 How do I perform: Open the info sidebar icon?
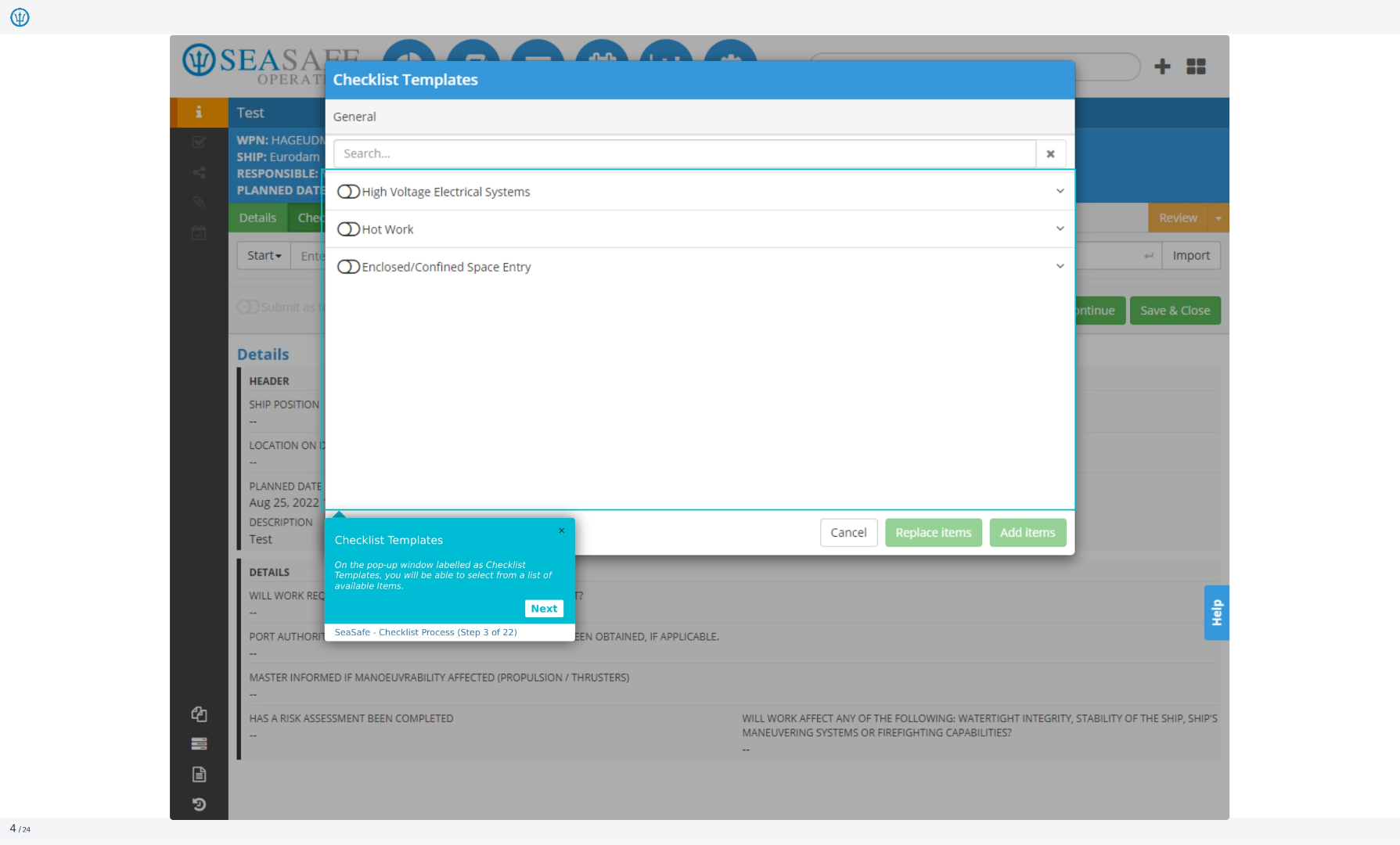(x=199, y=112)
